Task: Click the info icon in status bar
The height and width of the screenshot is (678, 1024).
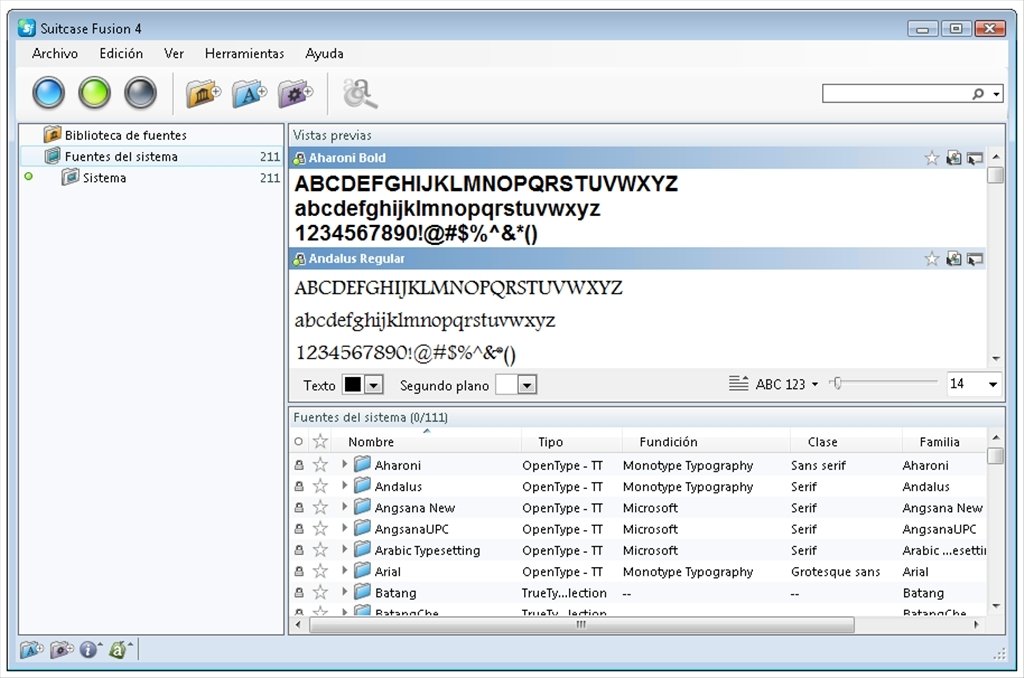Action: click(88, 650)
